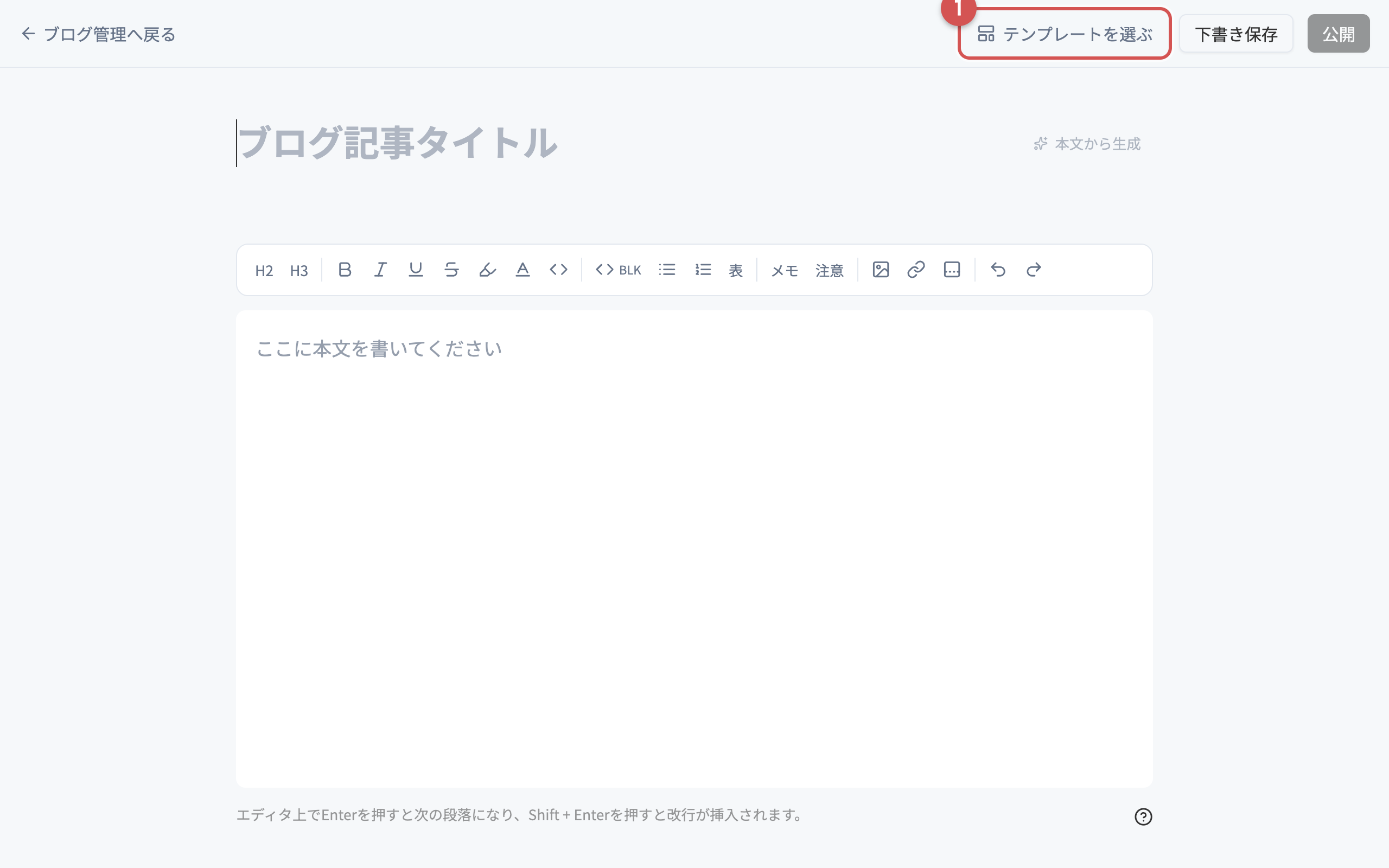Viewport: 1389px width, 868px height.
Task: Insert a 注意 caution block
Action: click(830, 270)
